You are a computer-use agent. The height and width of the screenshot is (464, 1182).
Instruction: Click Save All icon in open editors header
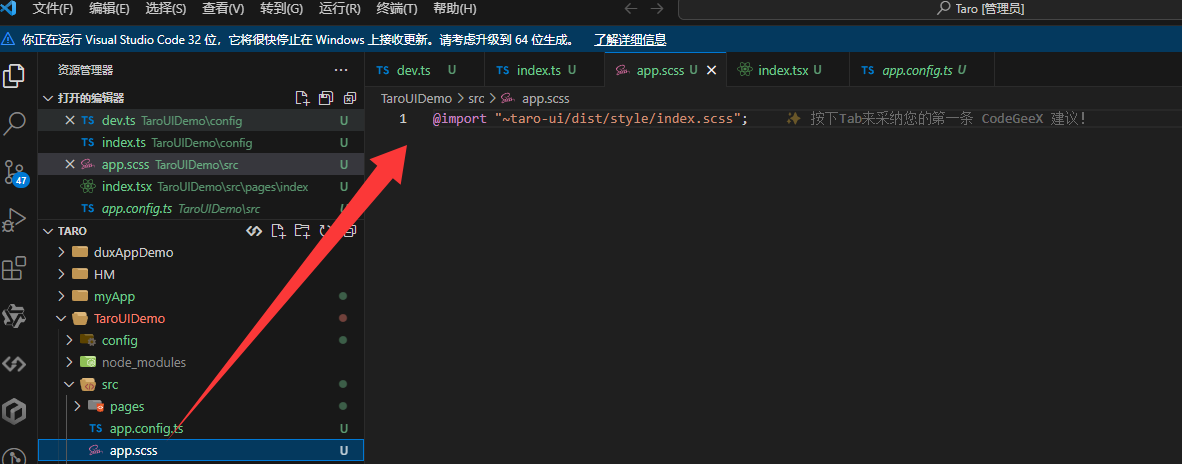(326, 98)
